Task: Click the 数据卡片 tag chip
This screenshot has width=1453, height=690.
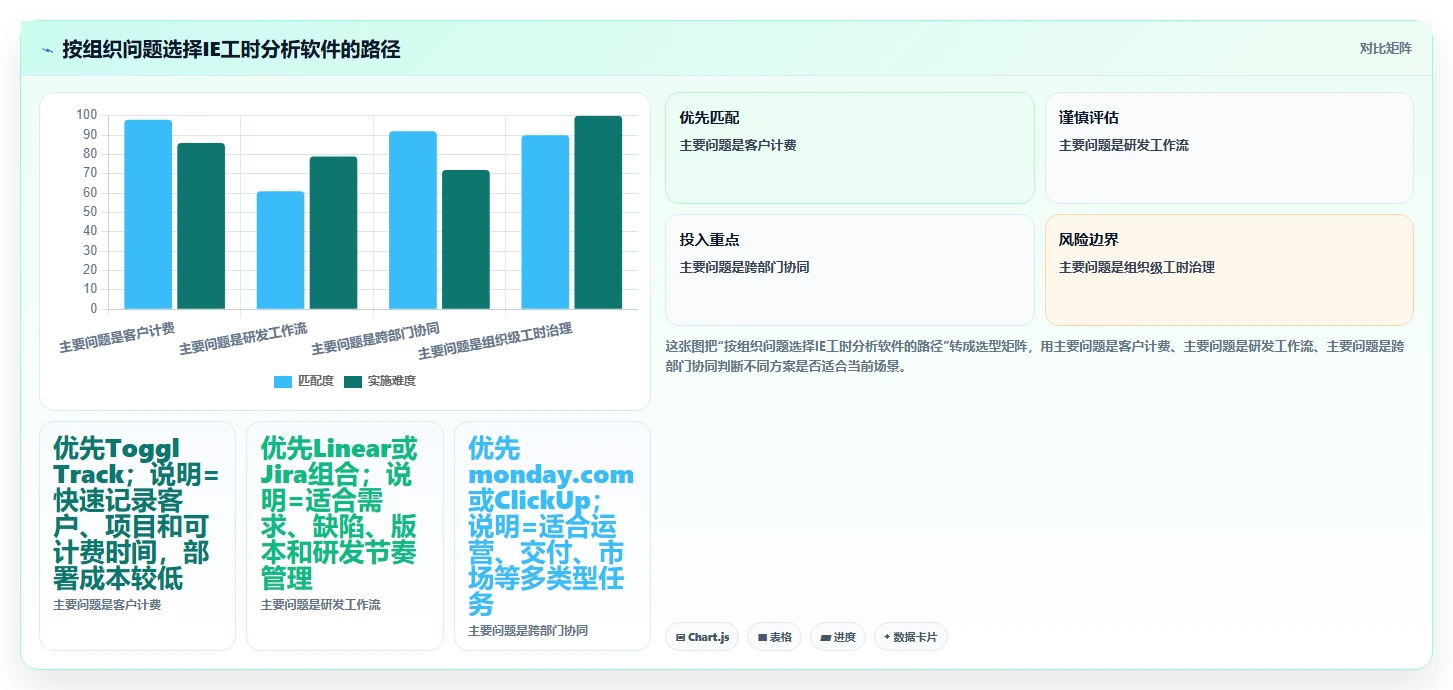Action: [x=910, y=637]
